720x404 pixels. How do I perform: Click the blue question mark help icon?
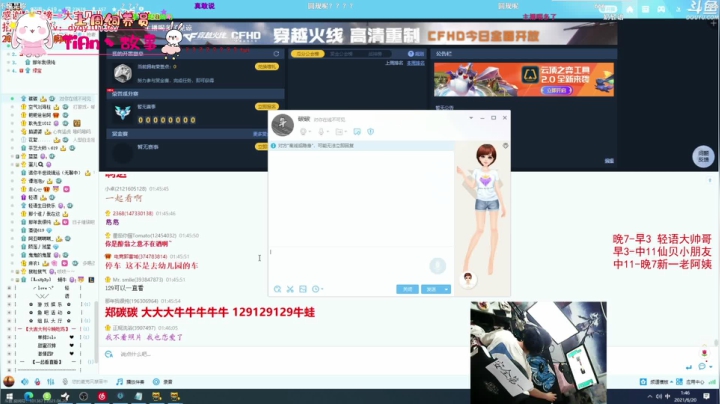(x=411, y=54)
